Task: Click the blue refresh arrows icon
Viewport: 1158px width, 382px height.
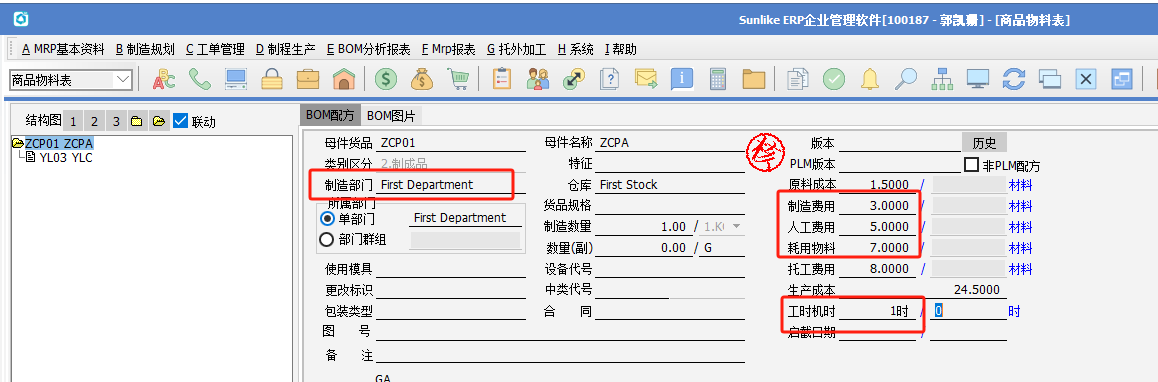Action: [1014, 79]
